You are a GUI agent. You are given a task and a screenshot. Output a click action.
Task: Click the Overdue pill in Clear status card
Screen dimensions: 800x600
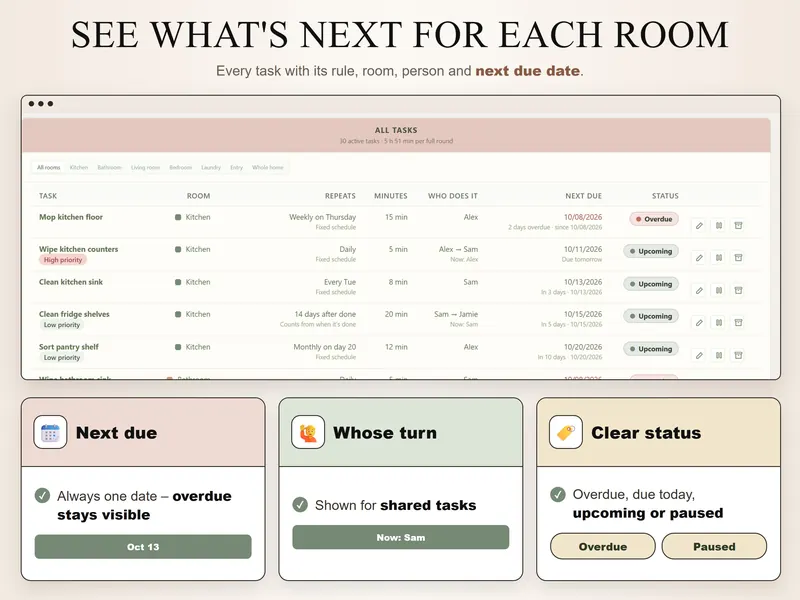(603, 546)
